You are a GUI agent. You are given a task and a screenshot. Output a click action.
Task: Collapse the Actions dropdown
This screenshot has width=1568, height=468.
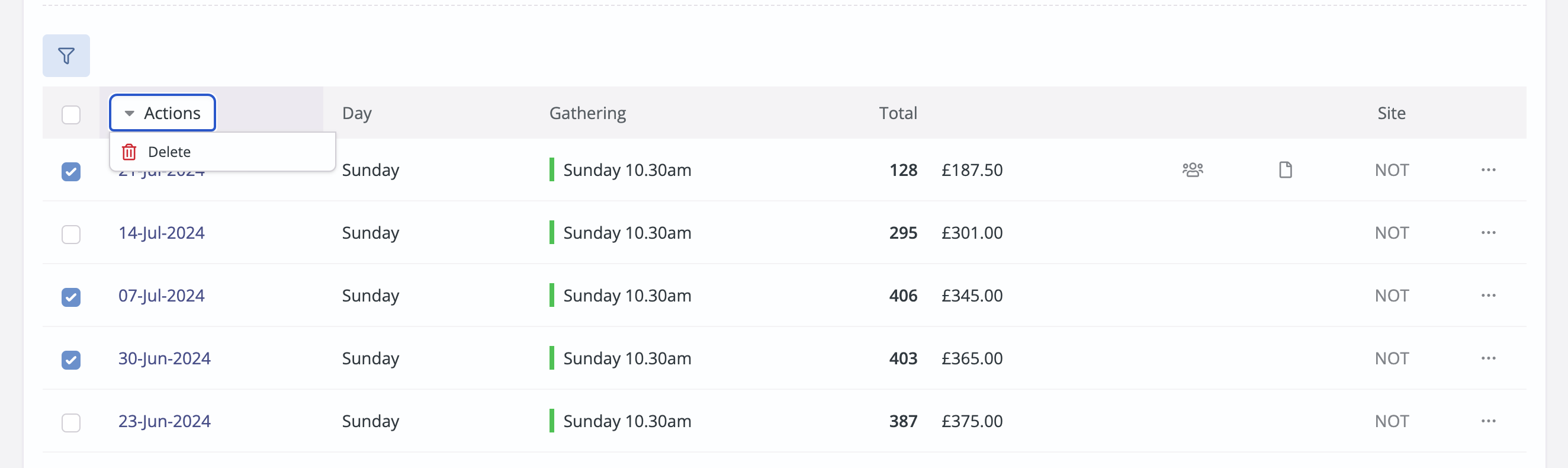[162, 113]
